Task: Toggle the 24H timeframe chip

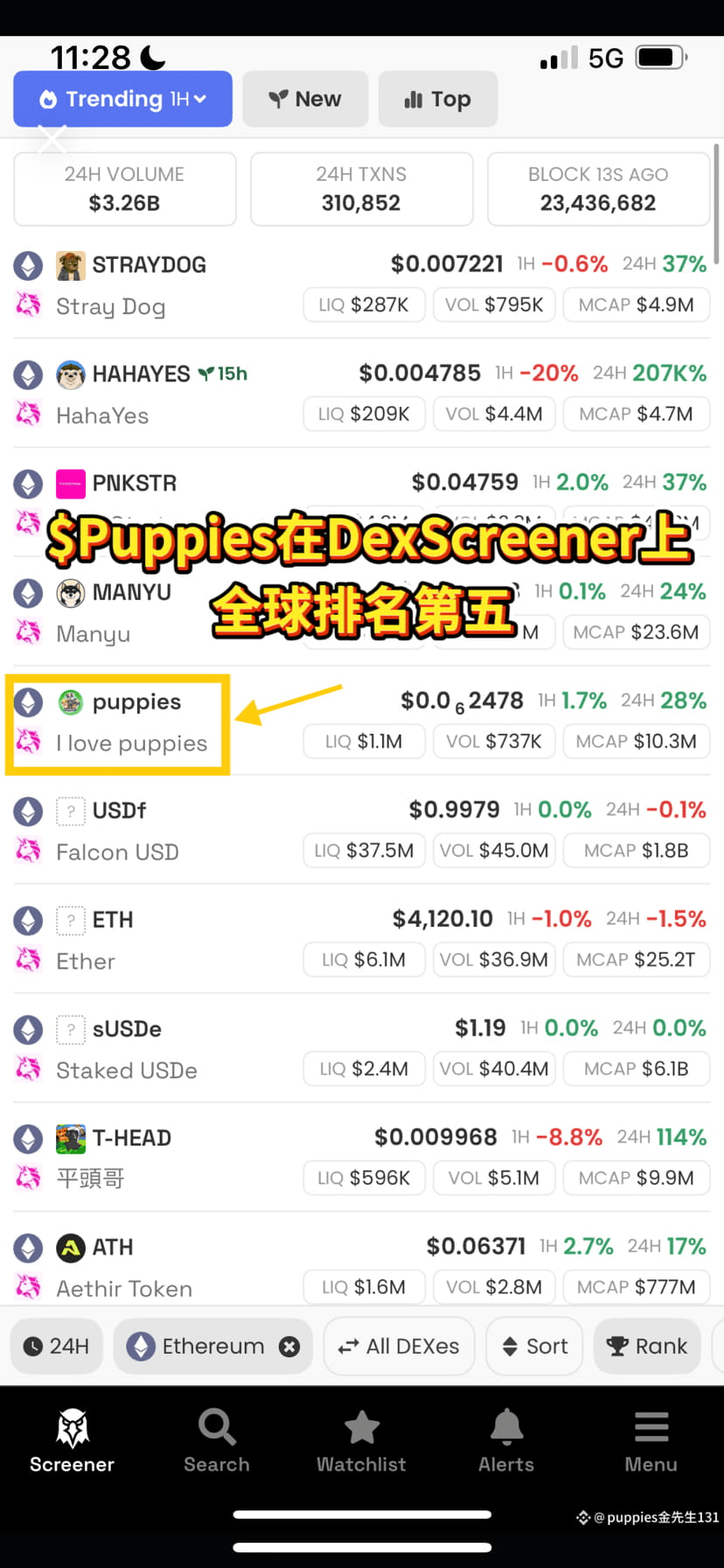Action: (57, 1346)
